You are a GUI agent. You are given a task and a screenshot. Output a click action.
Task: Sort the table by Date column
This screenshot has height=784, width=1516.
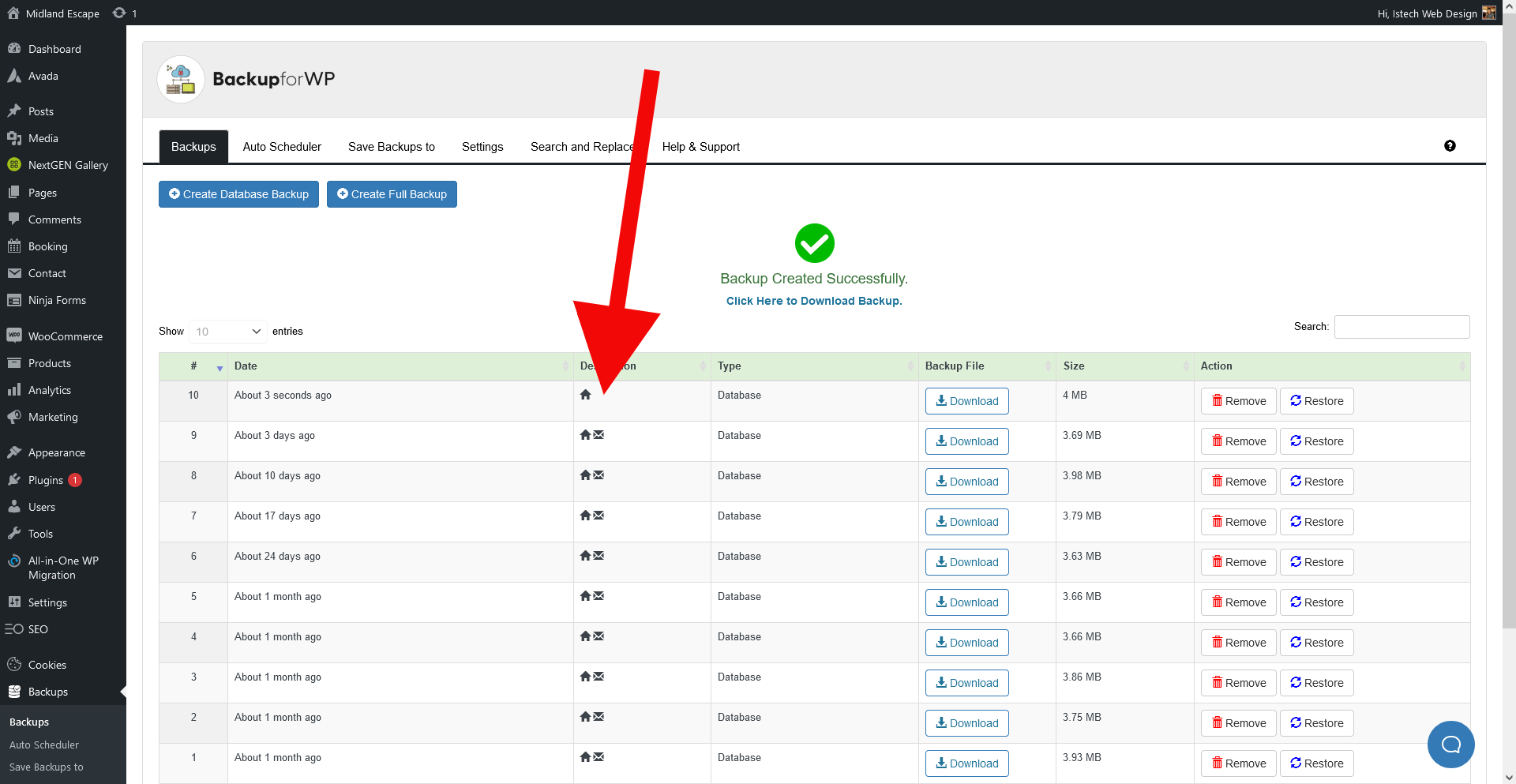(x=400, y=366)
